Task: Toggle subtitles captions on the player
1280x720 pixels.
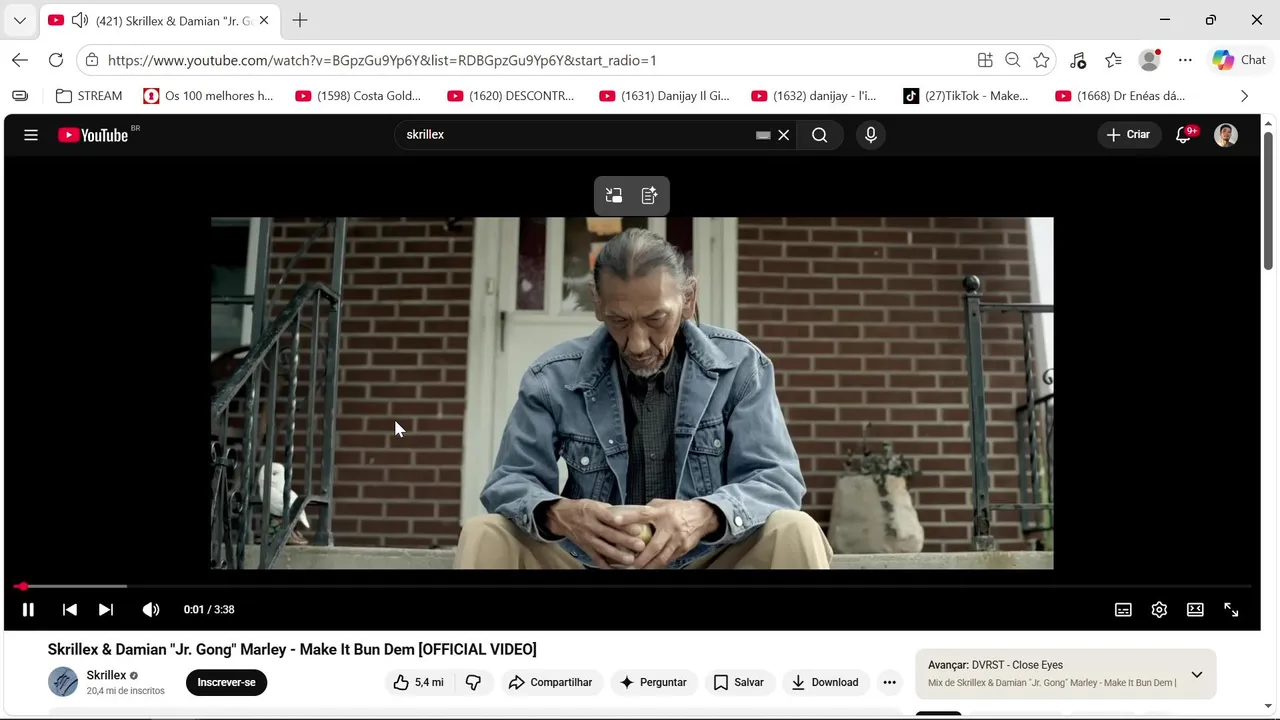Action: [x=1123, y=610]
